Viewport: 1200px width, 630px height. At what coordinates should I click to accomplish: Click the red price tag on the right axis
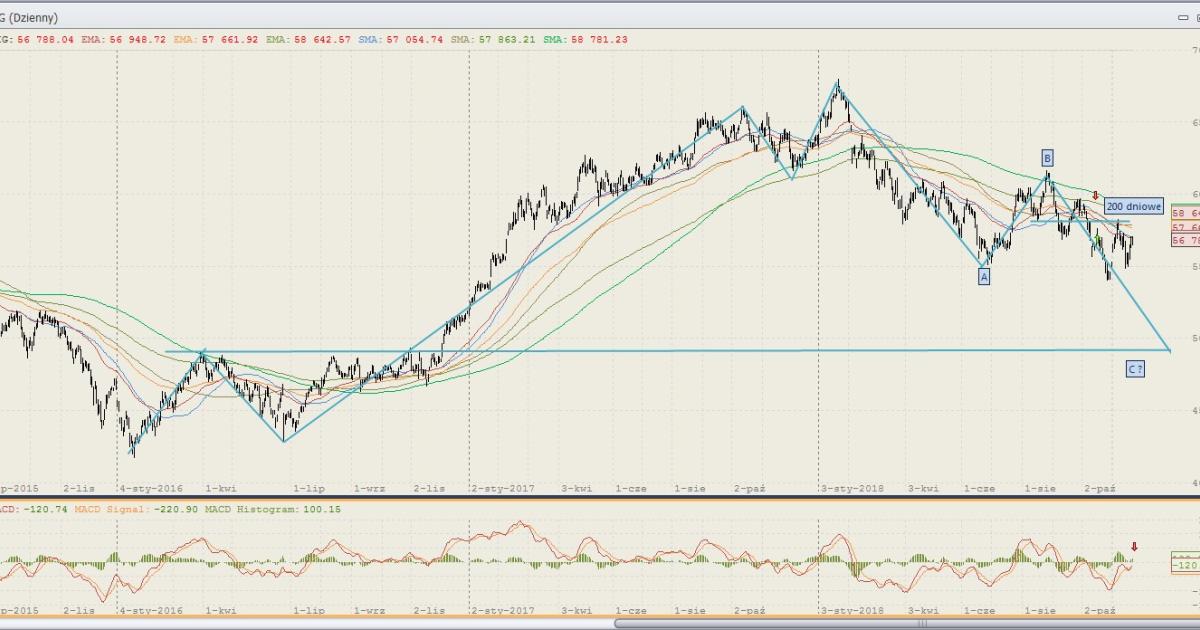click(x=1185, y=241)
